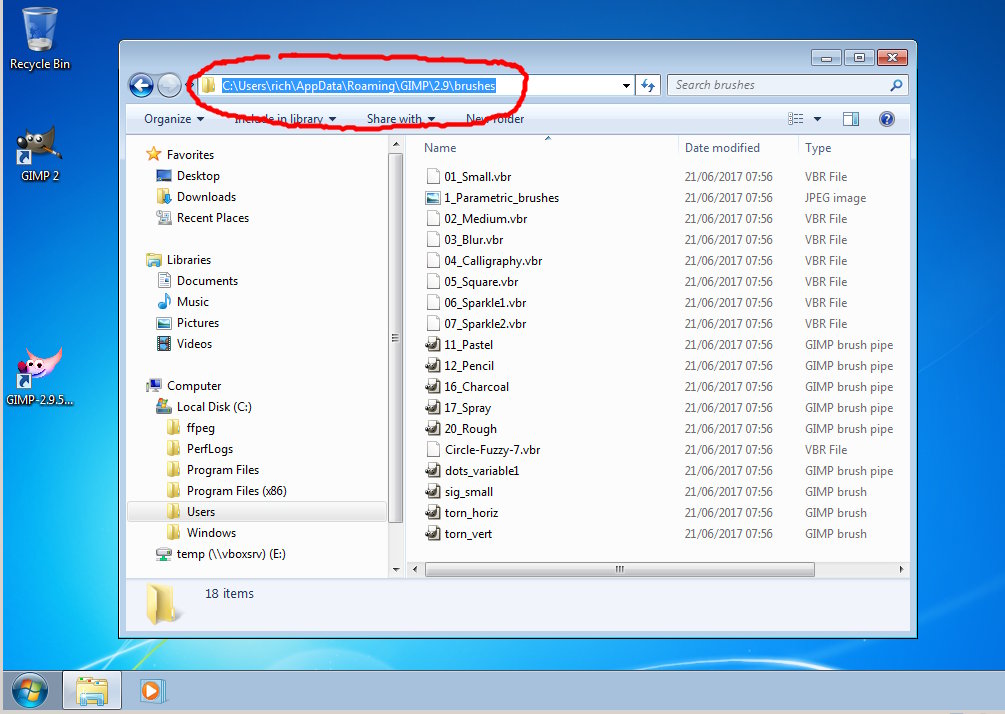The image size is (1005, 714).
Task: Show the preview pane
Action: 851,119
